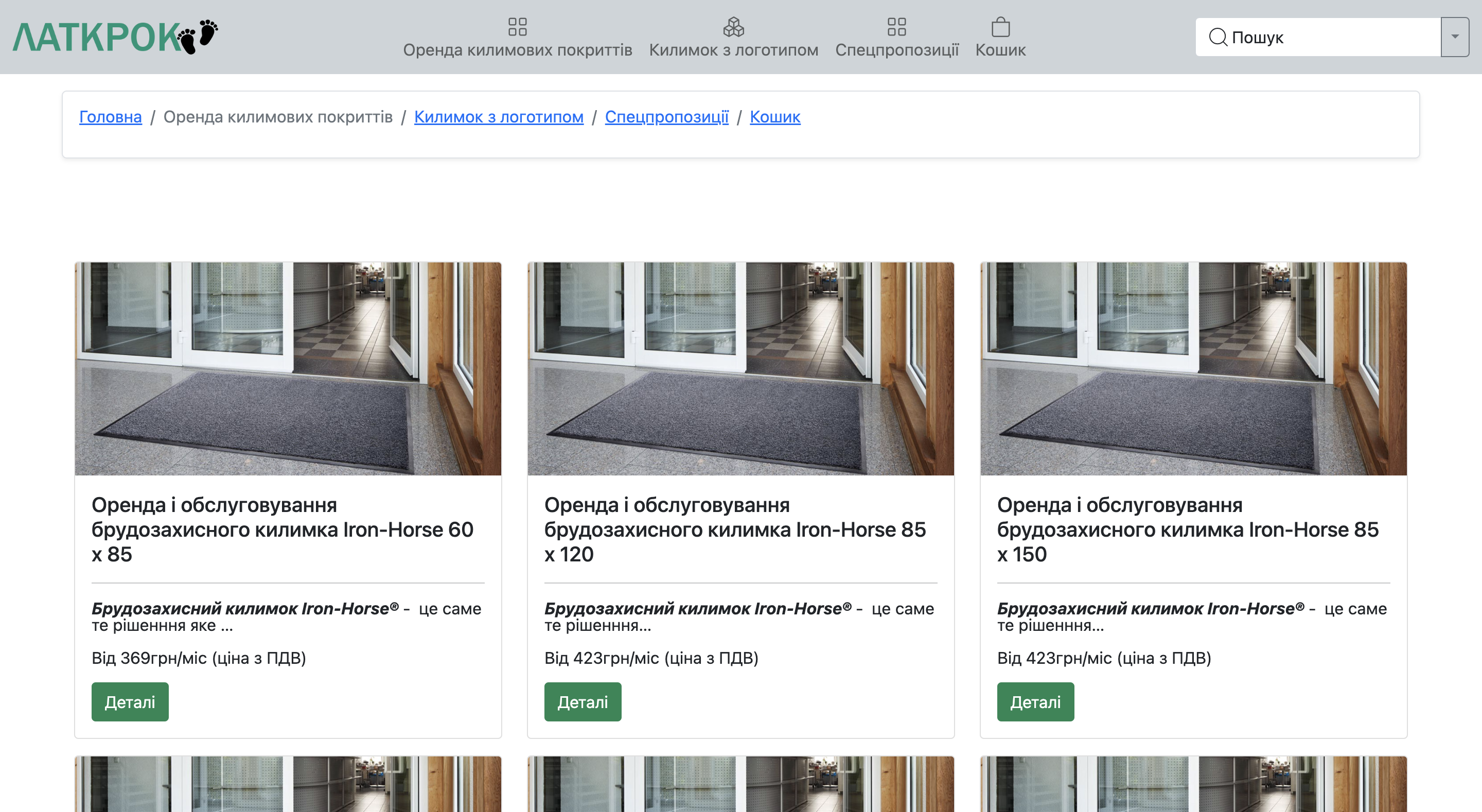Click description on Iron-Horse 85 x 120 card
The image size is (1482, 812).
tap(739, 616)
